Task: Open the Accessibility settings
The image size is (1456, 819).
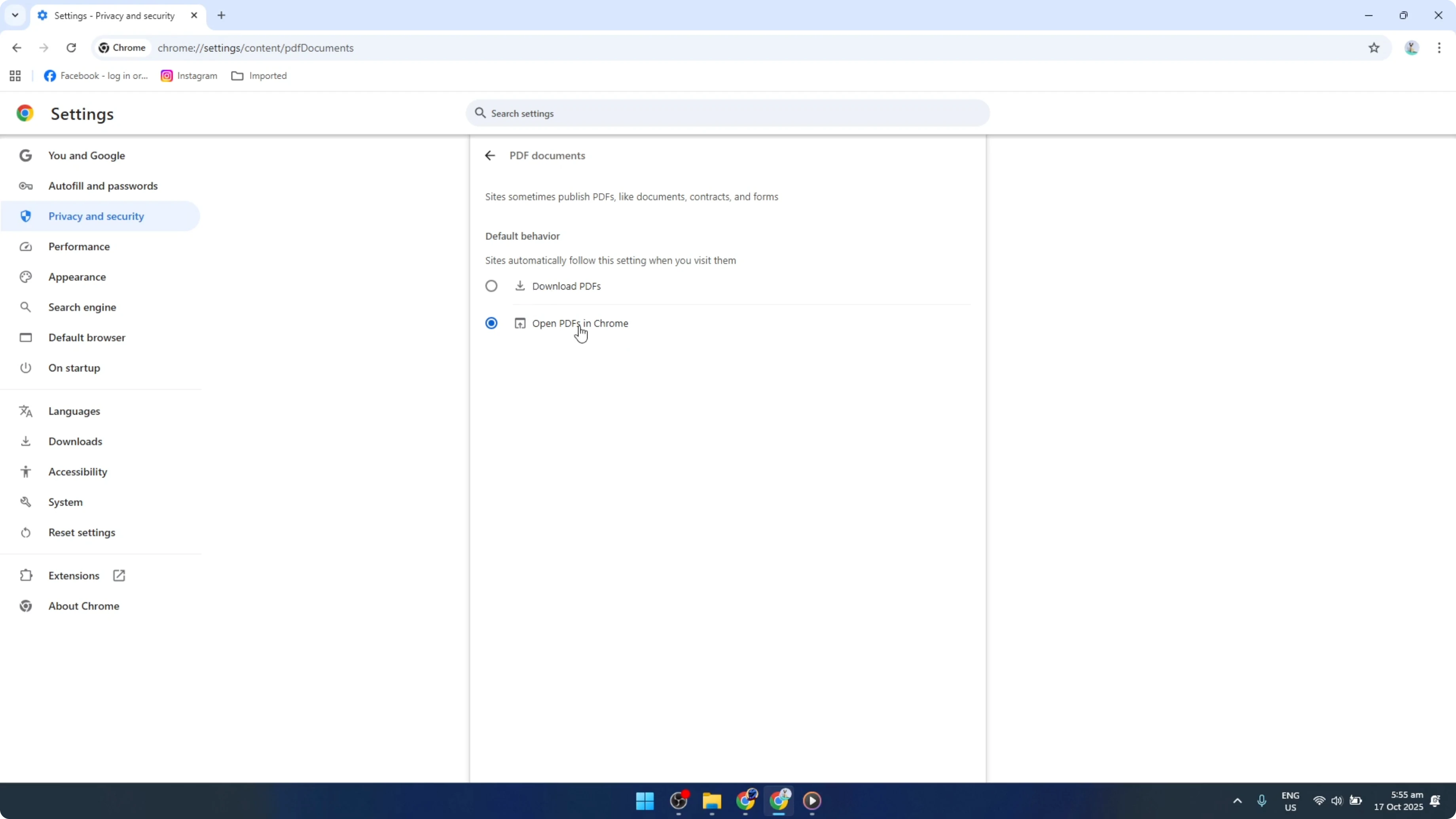Action: click(78, 471)
